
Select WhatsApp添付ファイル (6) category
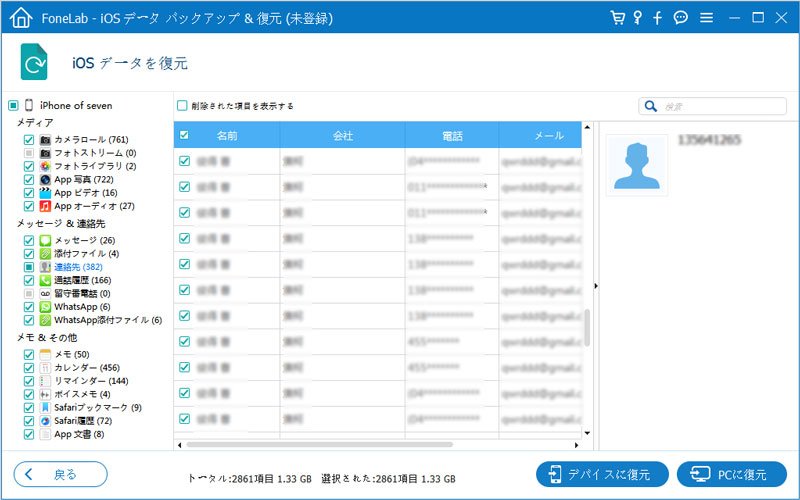(108, 319)
